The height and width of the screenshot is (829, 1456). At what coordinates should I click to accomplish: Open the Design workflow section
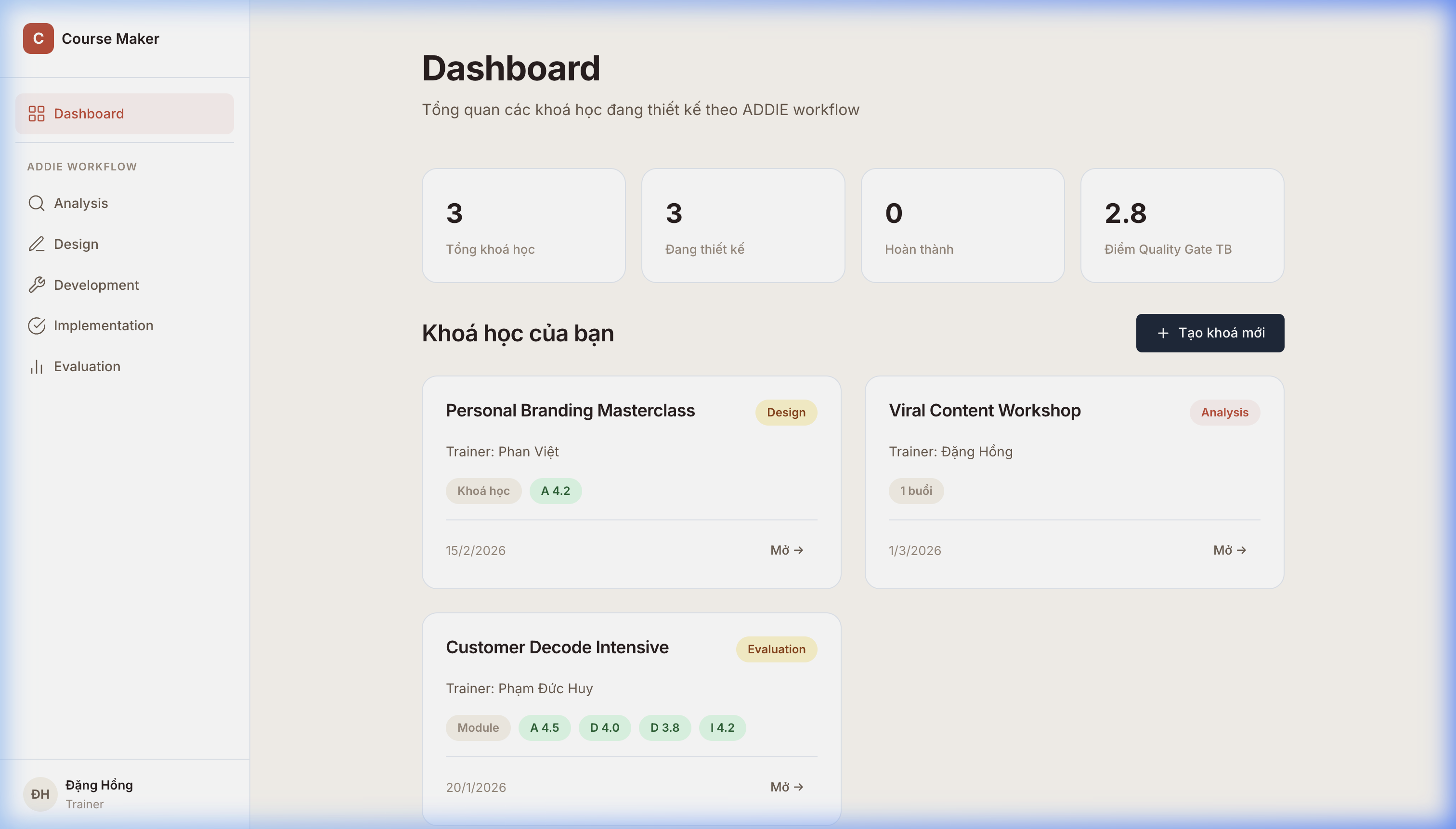(125, 244)
